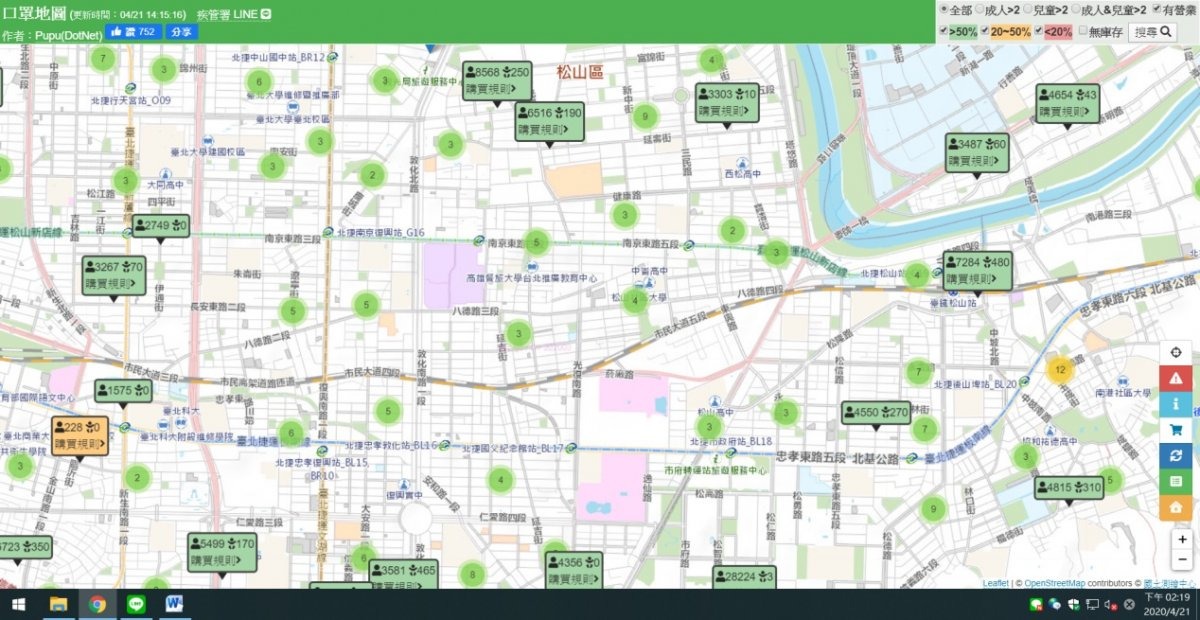Select the 成人>2 radio option

click(978, 9)
